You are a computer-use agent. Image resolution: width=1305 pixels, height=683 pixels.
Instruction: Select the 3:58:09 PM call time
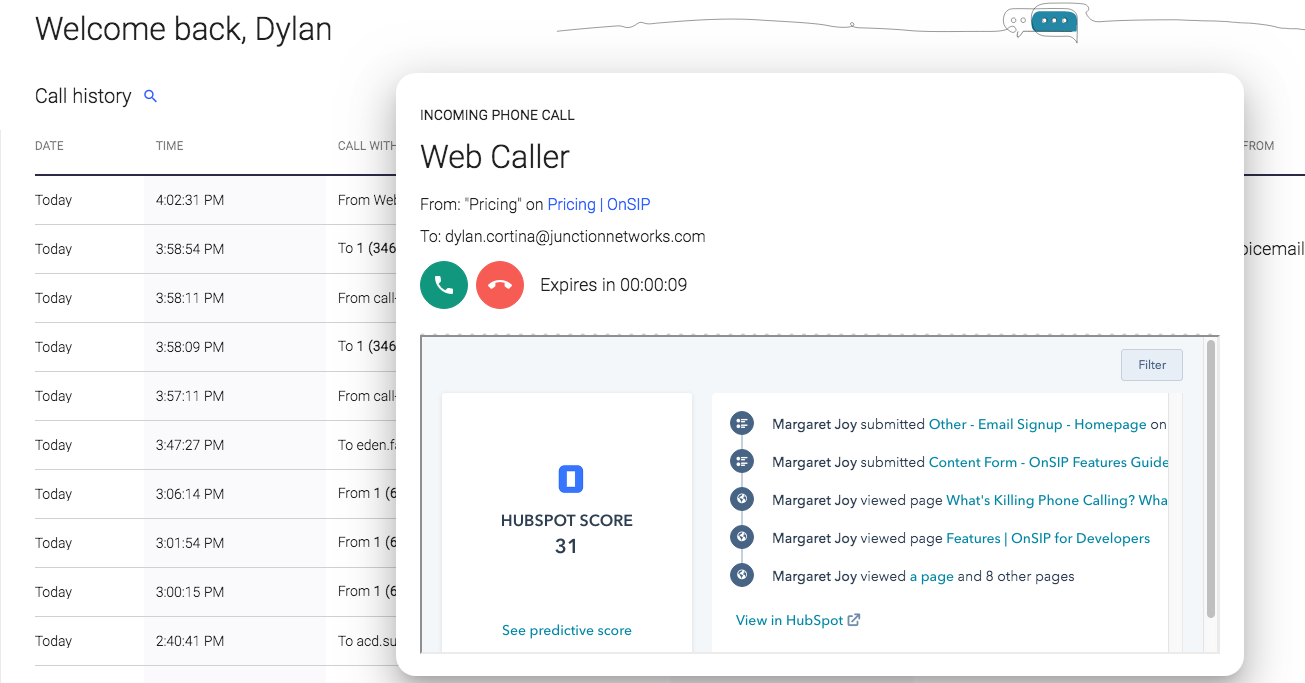[190, 346]
